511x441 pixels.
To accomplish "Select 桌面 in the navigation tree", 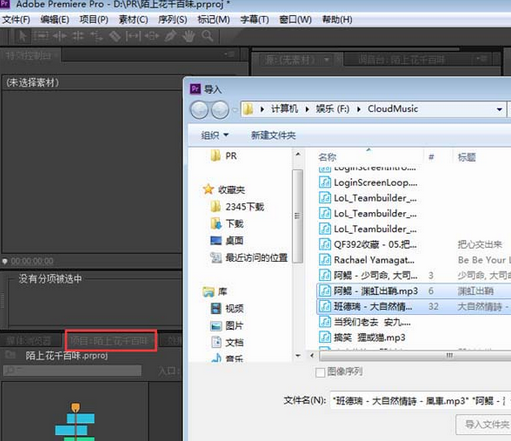I will (x=227, y=240).
